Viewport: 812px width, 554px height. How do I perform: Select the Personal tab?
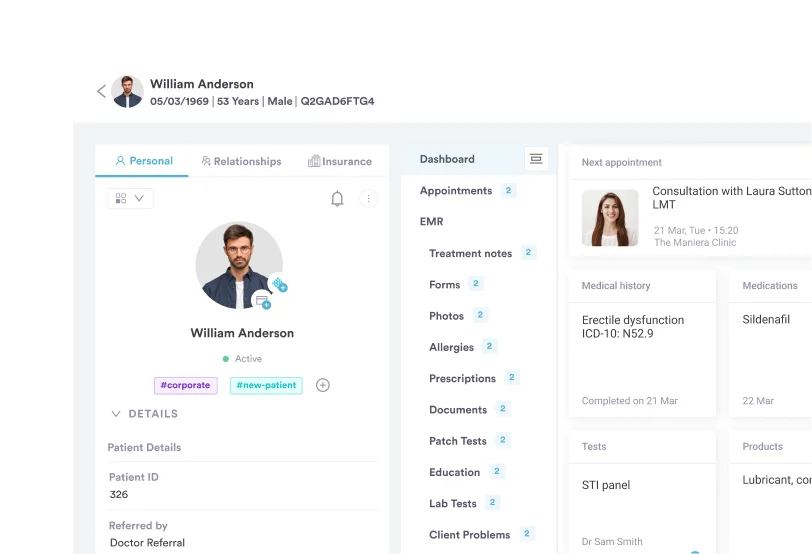[x=144, y=161]
